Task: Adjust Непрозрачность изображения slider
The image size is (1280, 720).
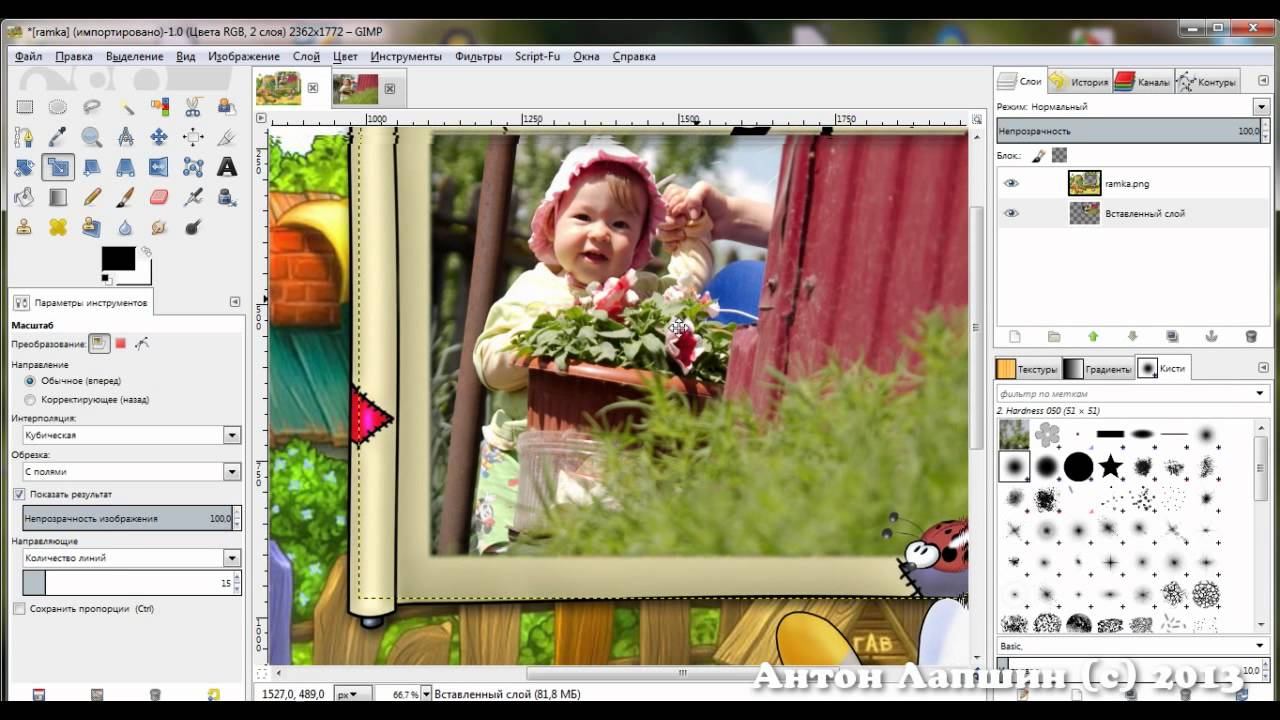Action: click(x=131, y=518)
